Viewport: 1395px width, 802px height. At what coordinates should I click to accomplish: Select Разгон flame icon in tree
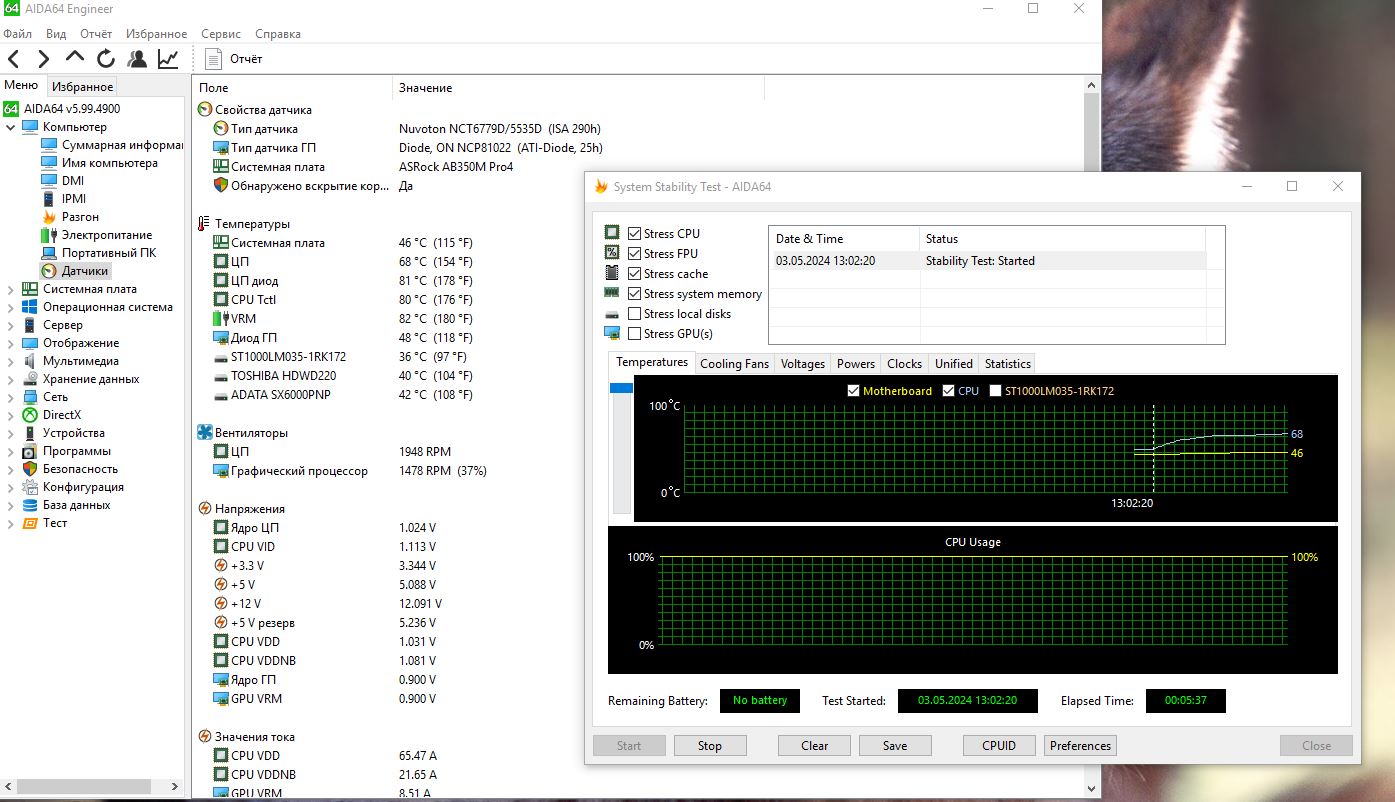(49, 217)
